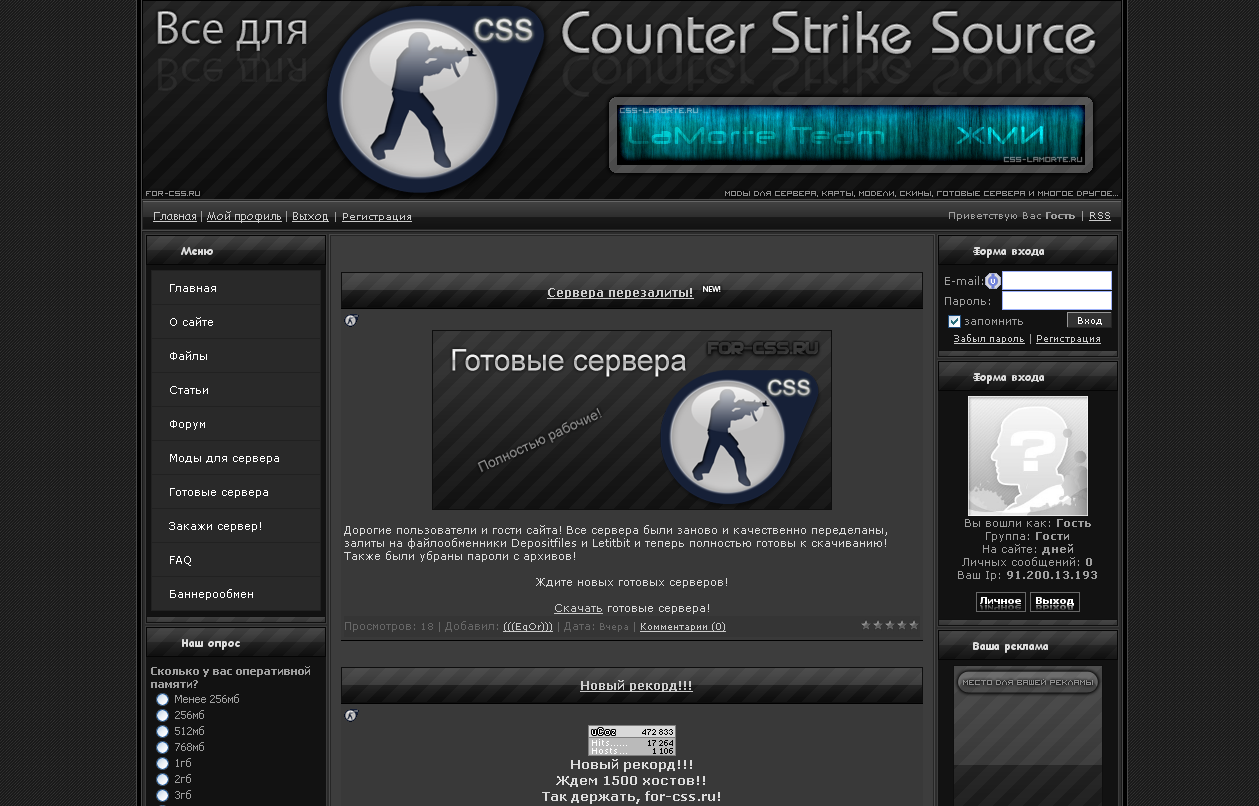
Task: Select '768мб' poll option
Action: pos(162,747)
